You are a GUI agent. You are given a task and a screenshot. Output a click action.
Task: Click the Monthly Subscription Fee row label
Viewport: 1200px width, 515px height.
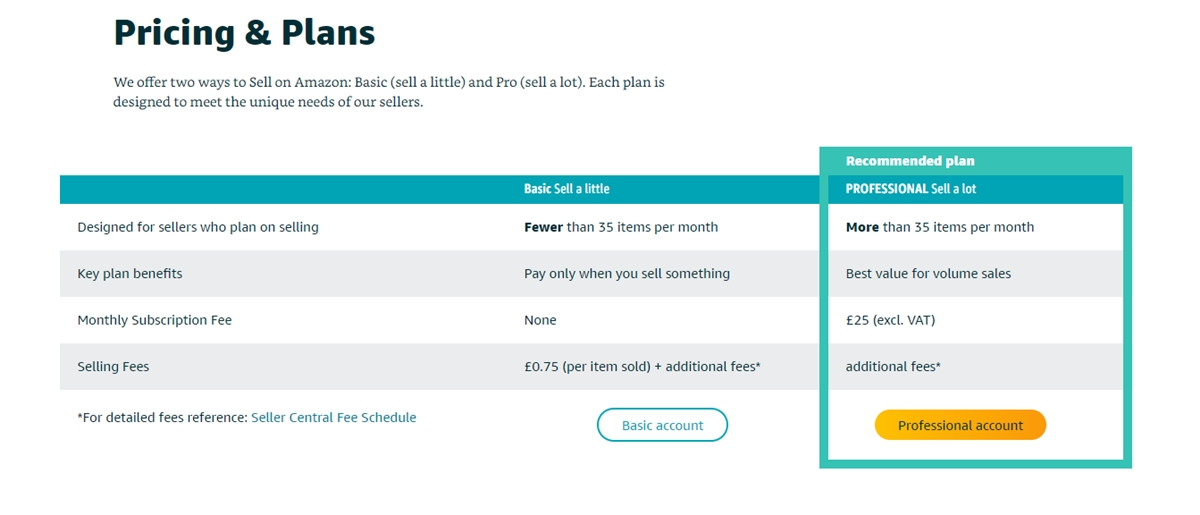point(154,320)
